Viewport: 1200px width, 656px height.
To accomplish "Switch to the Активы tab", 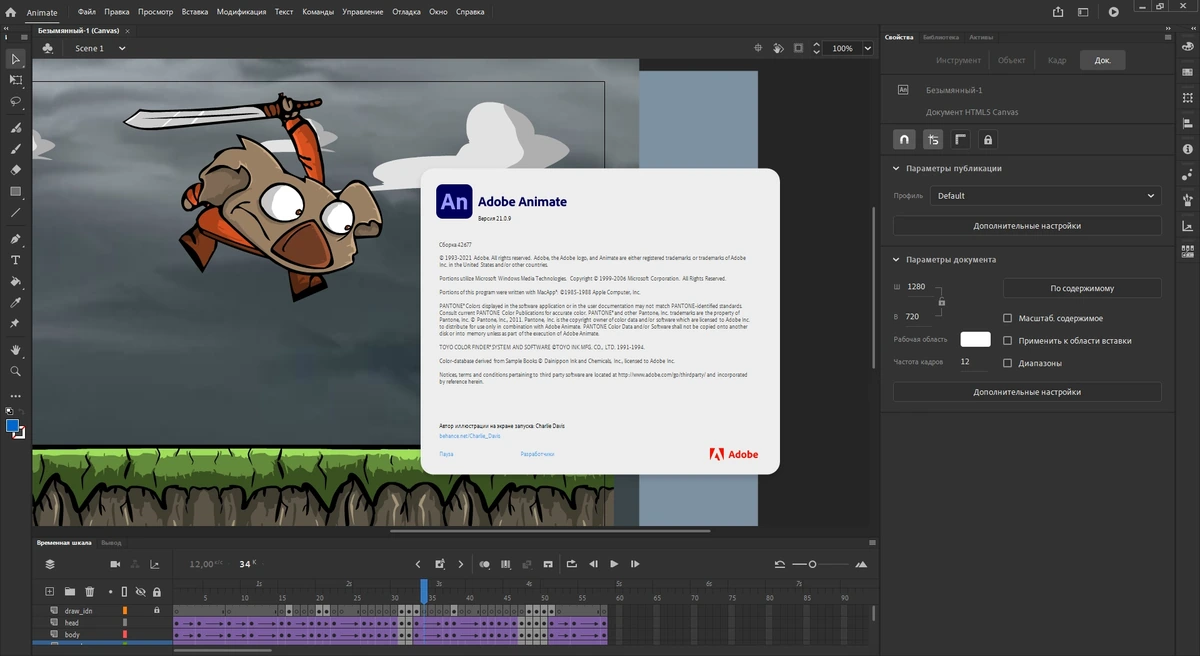I will [x=981, y=37].
